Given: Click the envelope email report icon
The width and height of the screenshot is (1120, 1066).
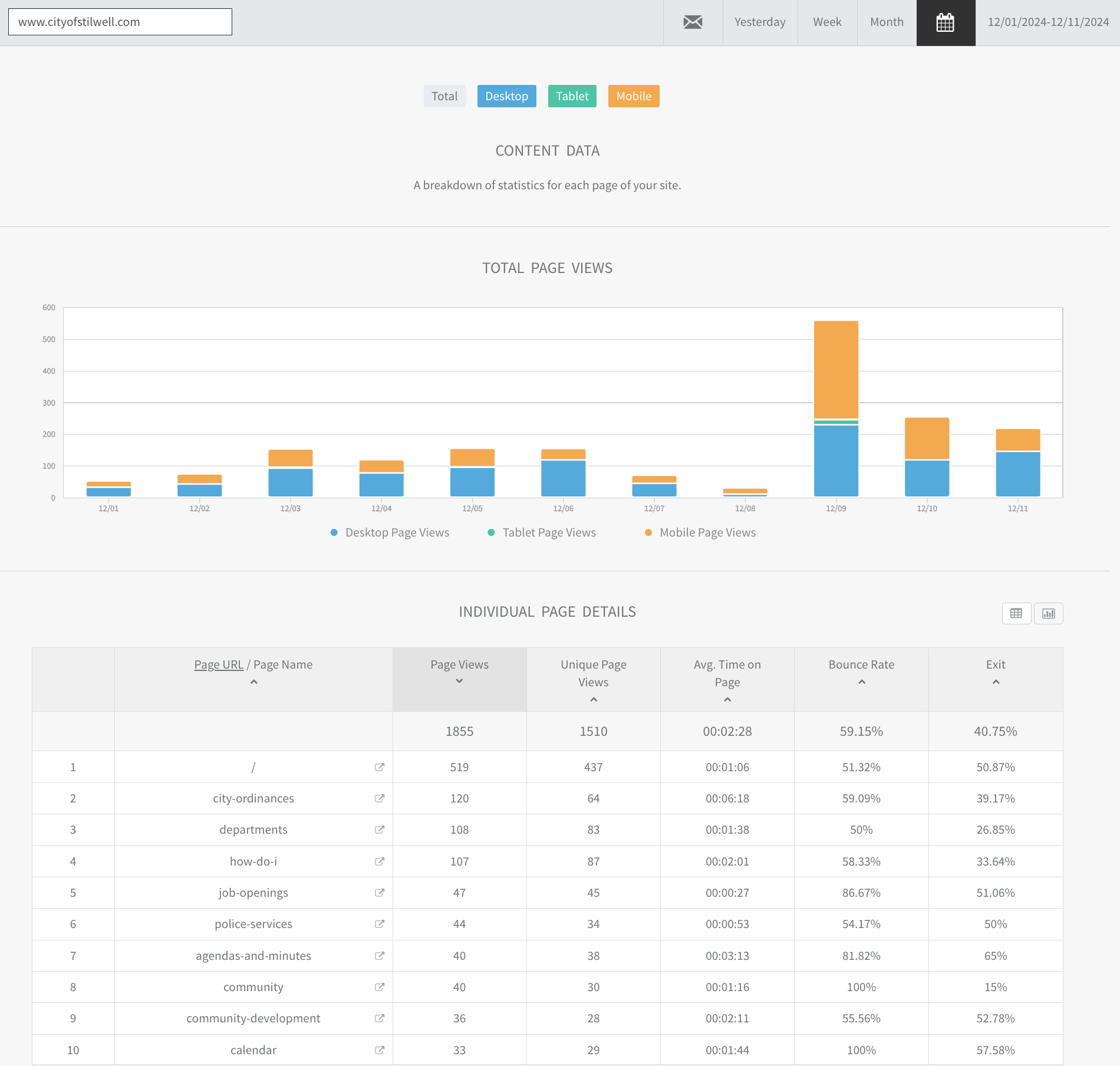Looking at the screenshot, I should [x=693, y=22].
